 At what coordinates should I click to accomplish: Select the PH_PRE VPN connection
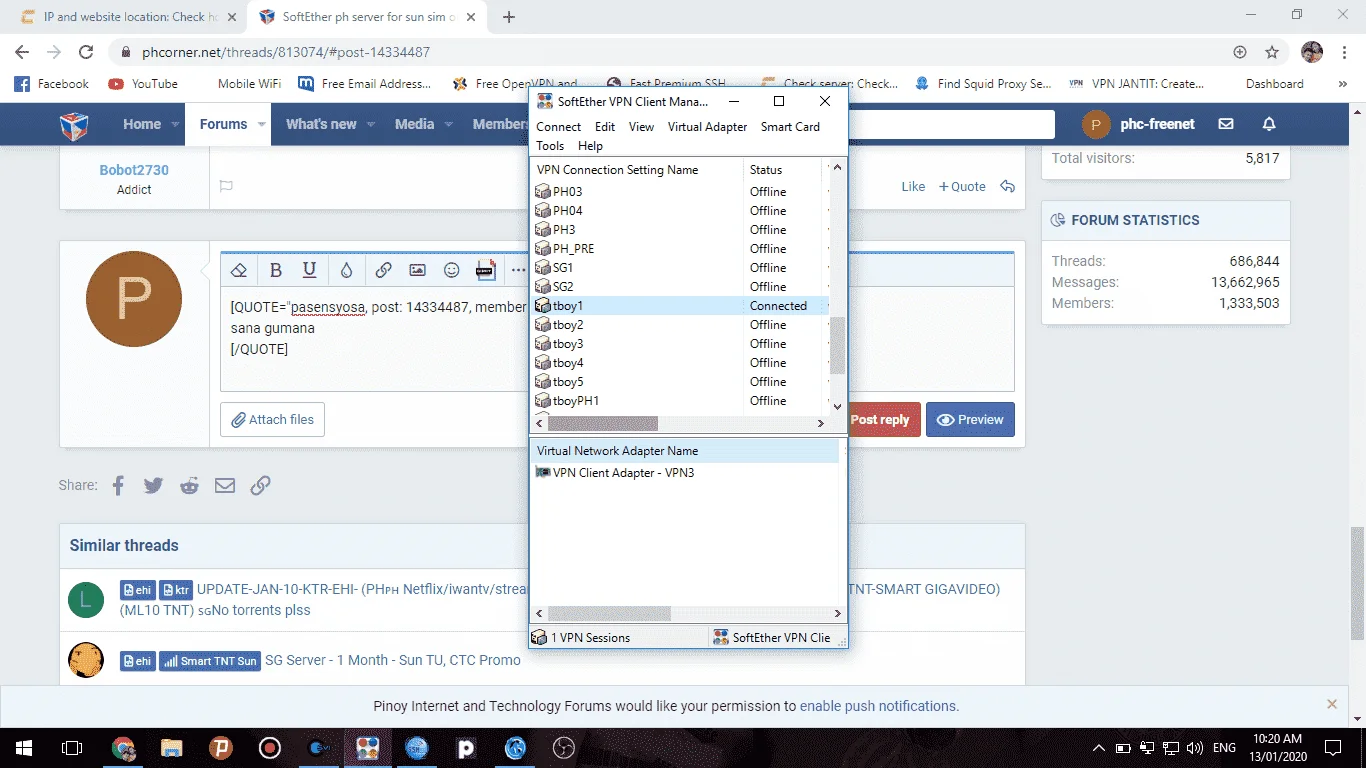pyautogui.click(x=680, y=249)
